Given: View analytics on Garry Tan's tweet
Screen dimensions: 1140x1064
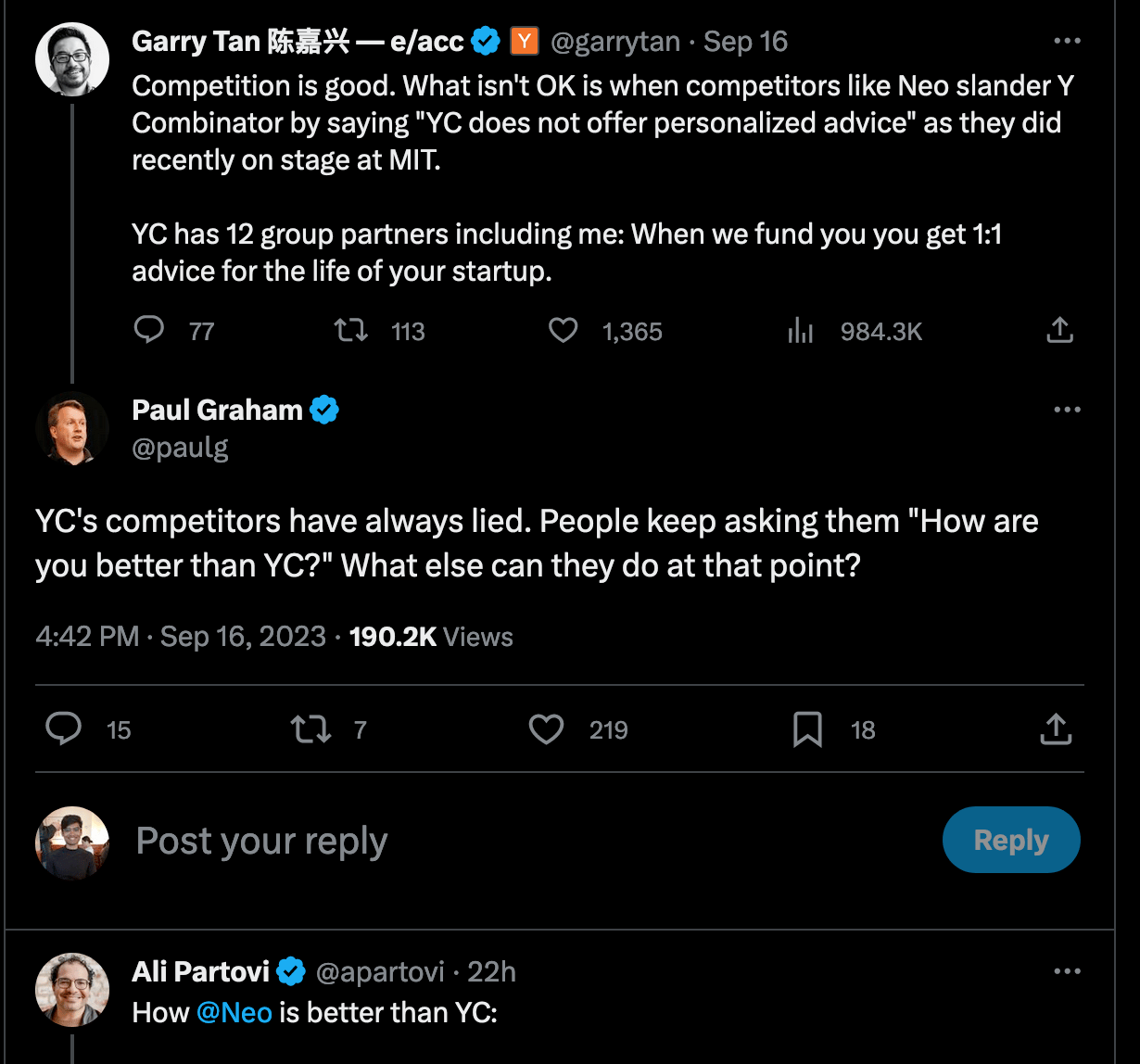Looking at the screenshot, I should 800,331.
